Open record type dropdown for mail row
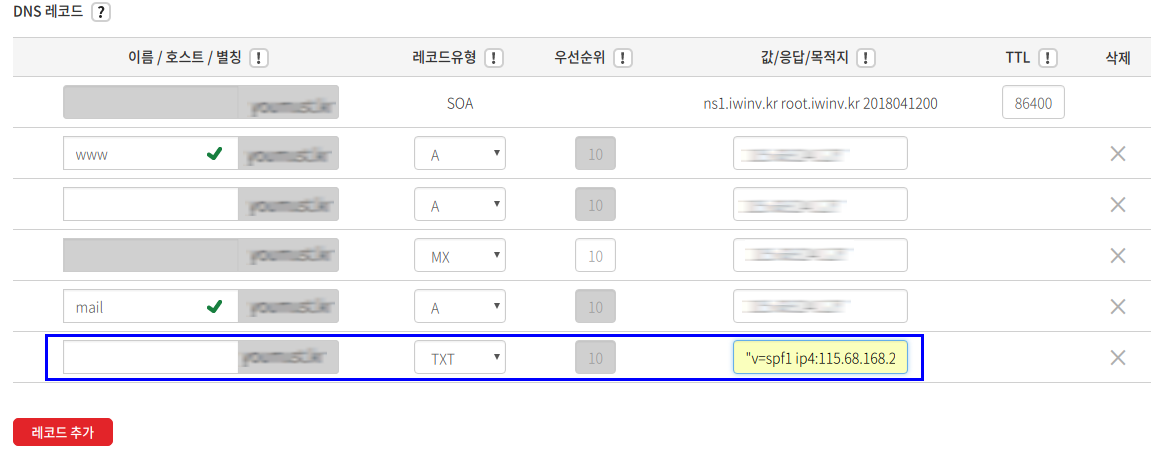The height and width of the screenshot is (465, 1159). 460,307
